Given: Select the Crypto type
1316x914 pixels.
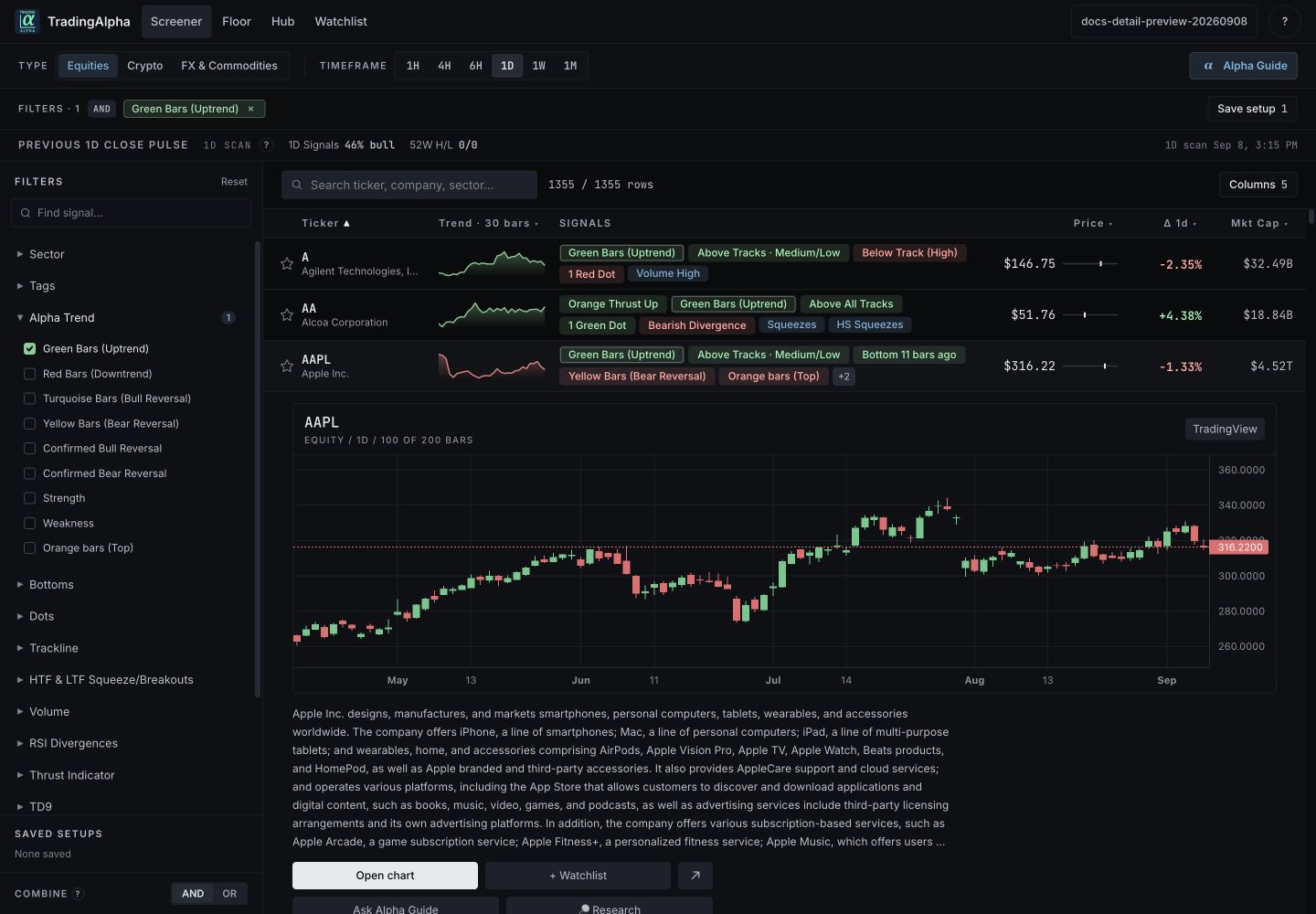Looking at the screenshot, I should (x=145, y=66).
